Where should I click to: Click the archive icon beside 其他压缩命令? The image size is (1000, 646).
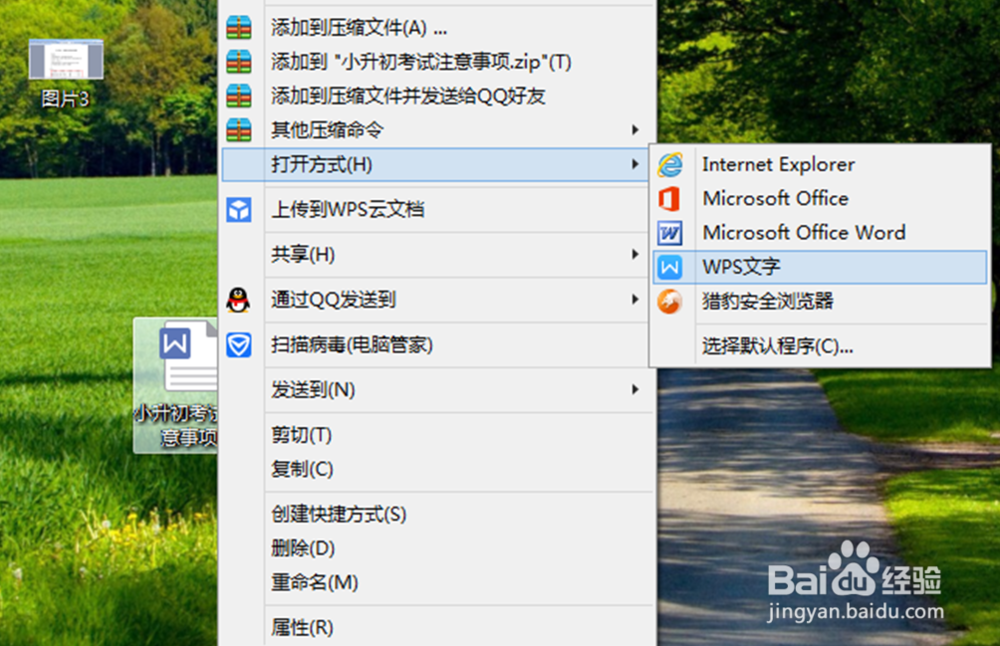[239, 130]
